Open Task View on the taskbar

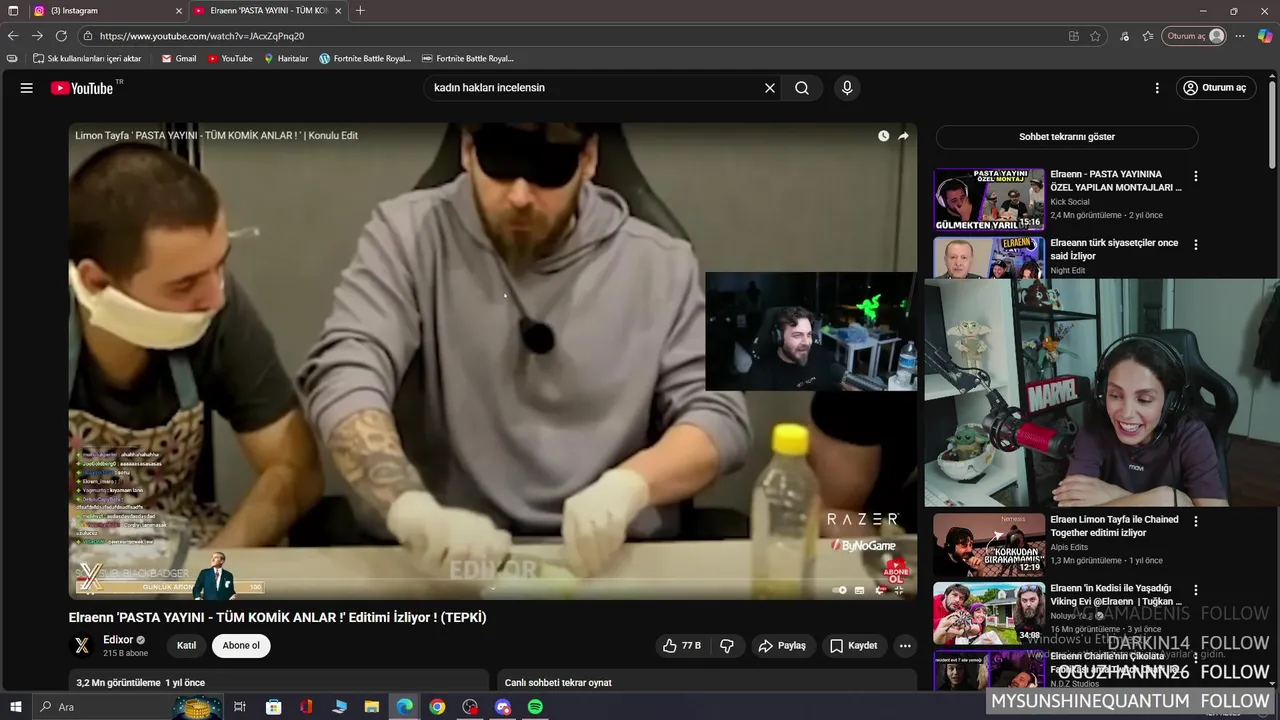coord(240,707)
